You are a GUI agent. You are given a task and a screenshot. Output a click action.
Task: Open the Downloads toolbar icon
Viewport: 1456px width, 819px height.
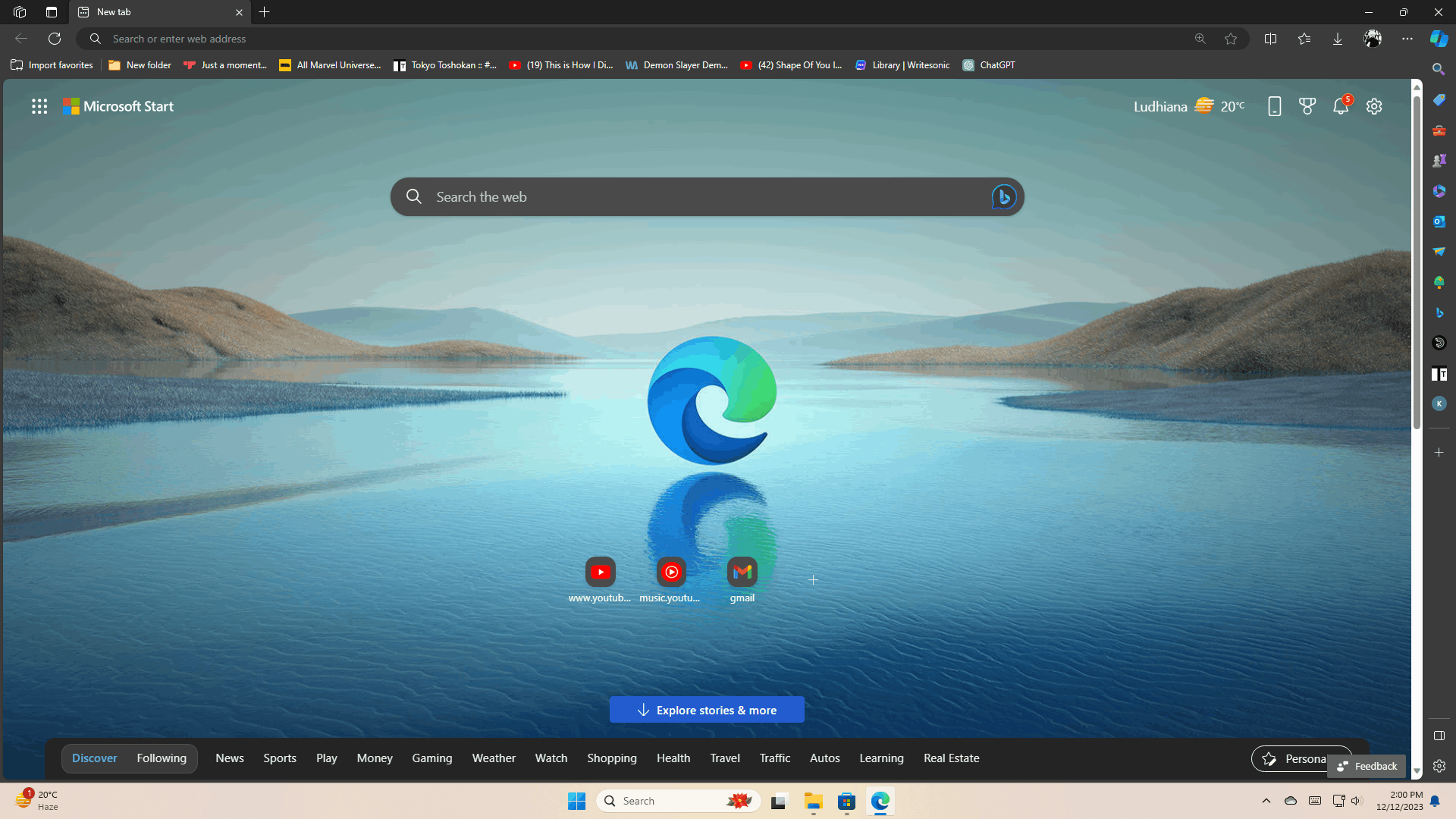click(1338, 39)
